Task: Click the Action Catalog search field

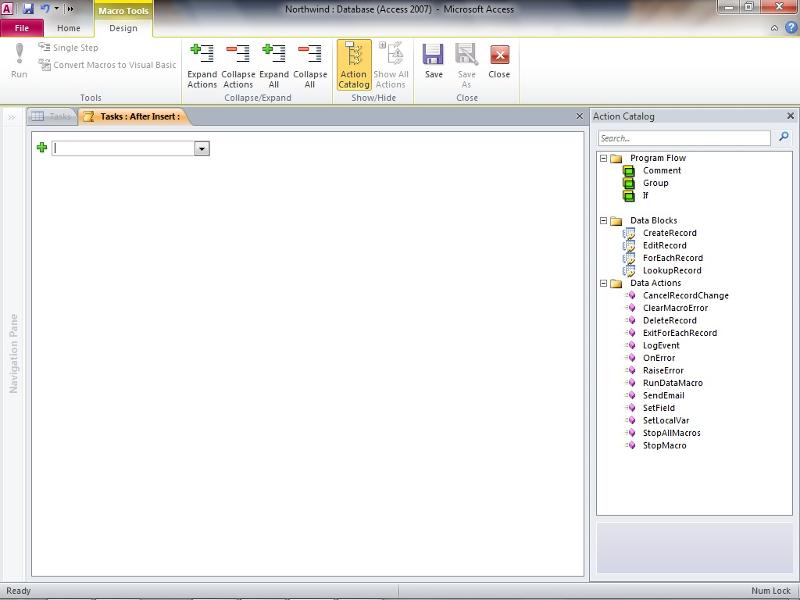Action: pyautogui.click(x=684, y=138)
